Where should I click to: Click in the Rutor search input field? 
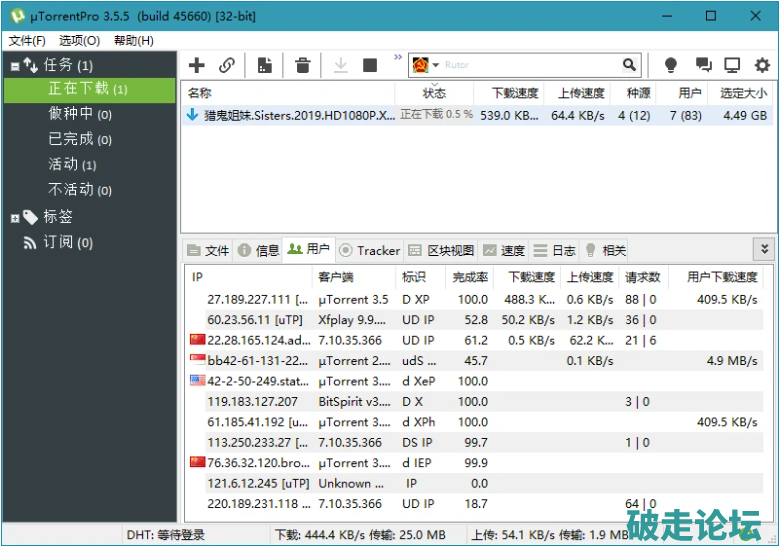pyautogui.click(x=530, y=65)
